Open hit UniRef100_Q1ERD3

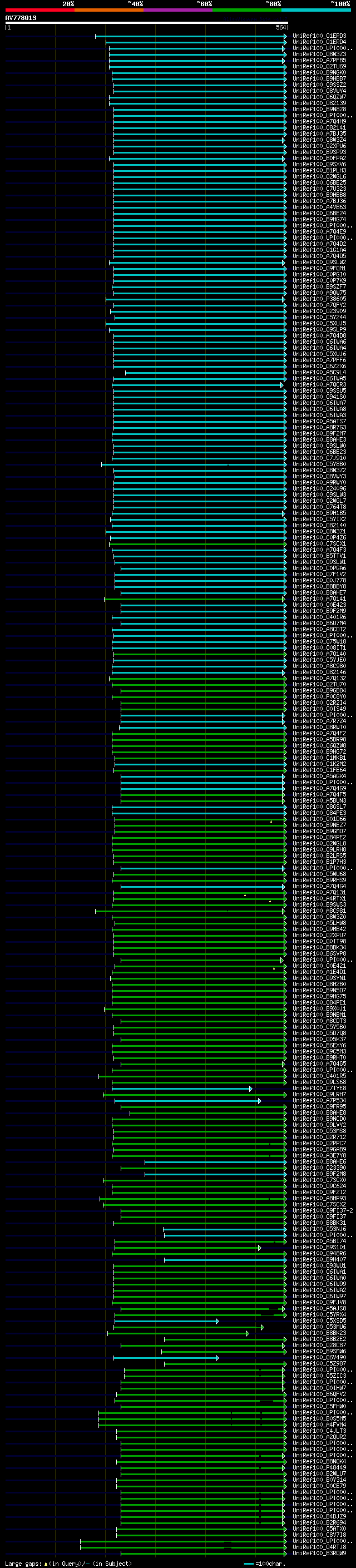coord(319,36)
